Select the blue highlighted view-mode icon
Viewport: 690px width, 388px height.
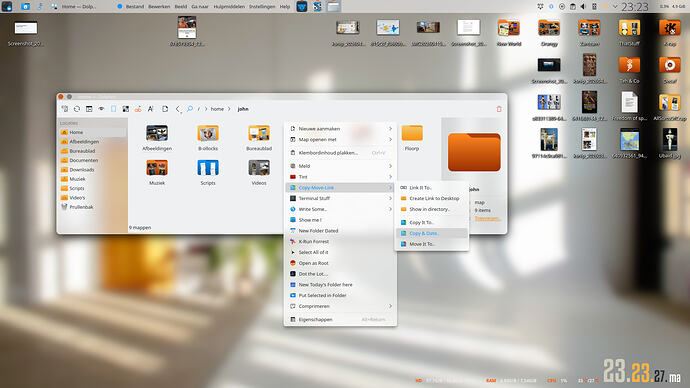click(x=114, y=109)
